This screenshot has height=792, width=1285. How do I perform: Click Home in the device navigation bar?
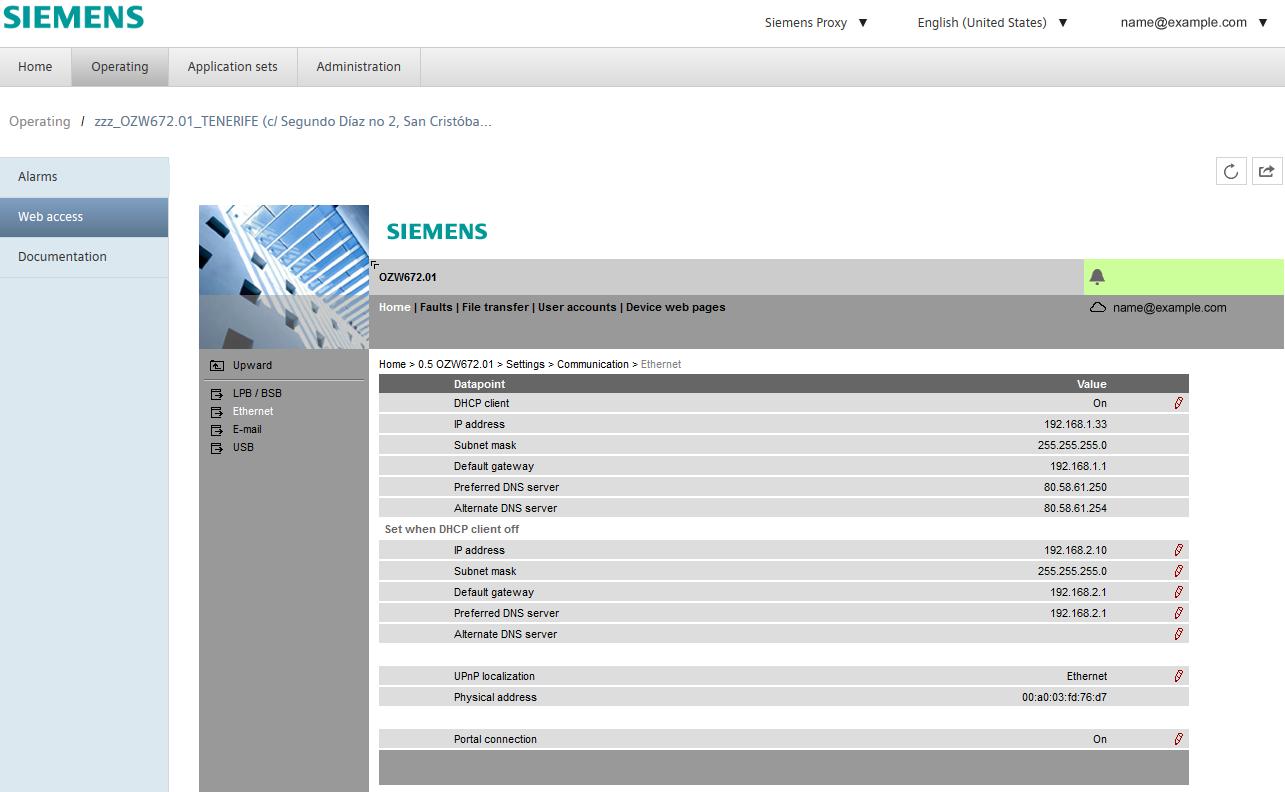[395, 307]
